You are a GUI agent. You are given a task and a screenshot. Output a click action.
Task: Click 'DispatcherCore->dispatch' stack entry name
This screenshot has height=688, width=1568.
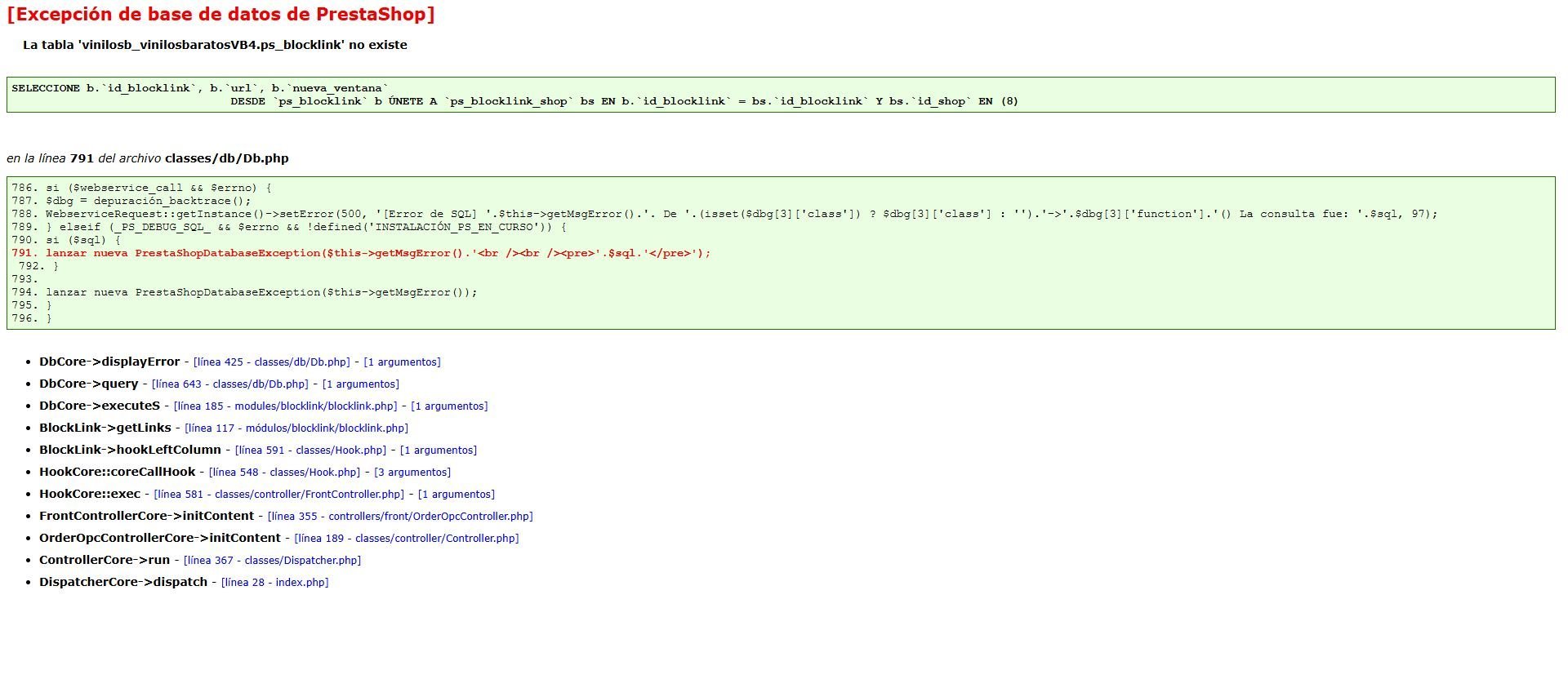[x=123, y=582]
